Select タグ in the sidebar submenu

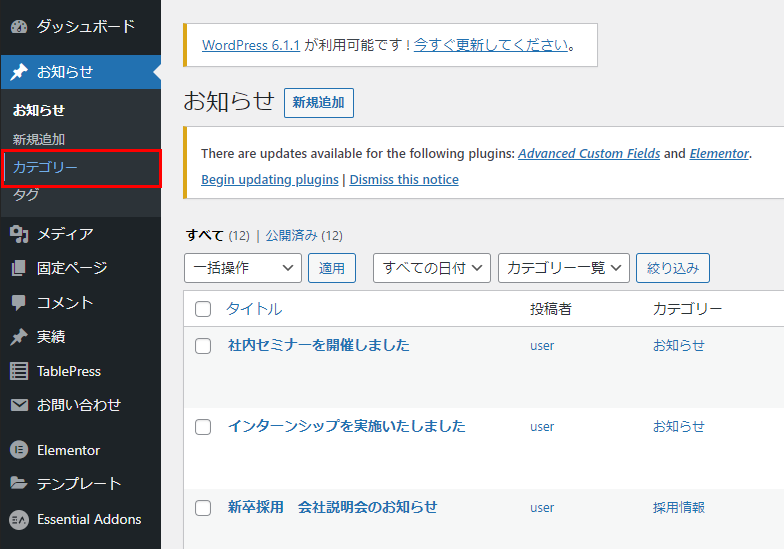pyautogui.click(x=26, y=195)
